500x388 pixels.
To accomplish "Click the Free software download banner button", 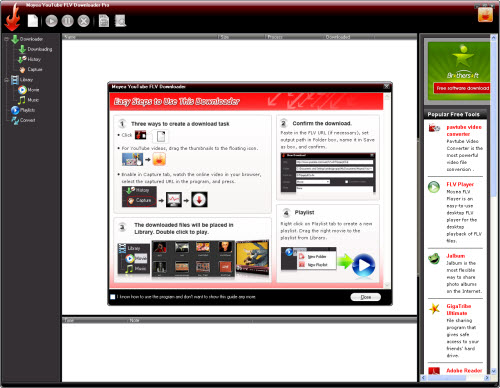I will click(463, 88).
